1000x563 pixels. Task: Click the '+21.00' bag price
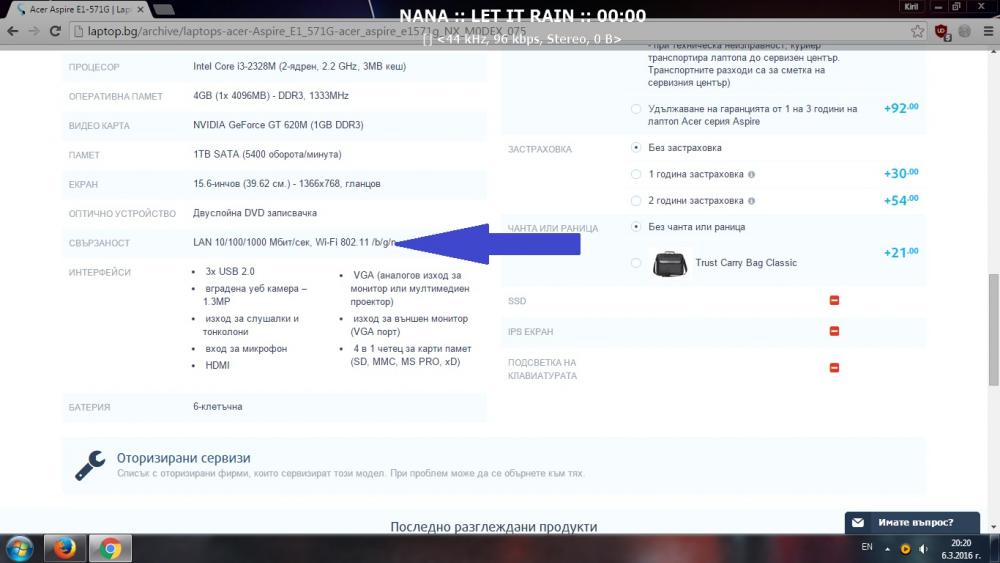pyautogui.click(x=901, y=252)
